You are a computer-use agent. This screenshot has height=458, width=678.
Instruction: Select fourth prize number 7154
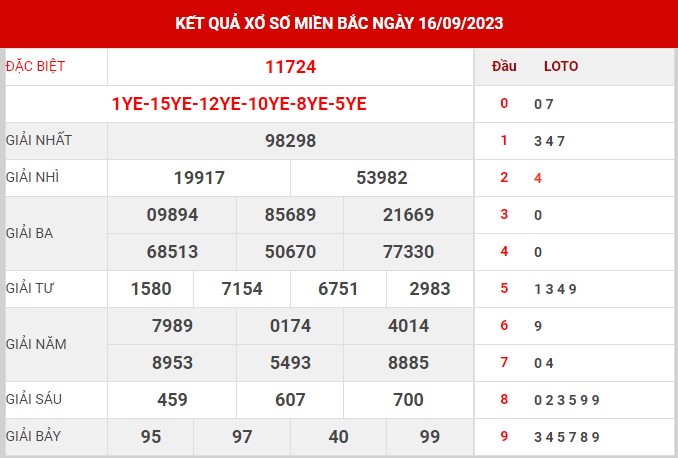point(242,289)
